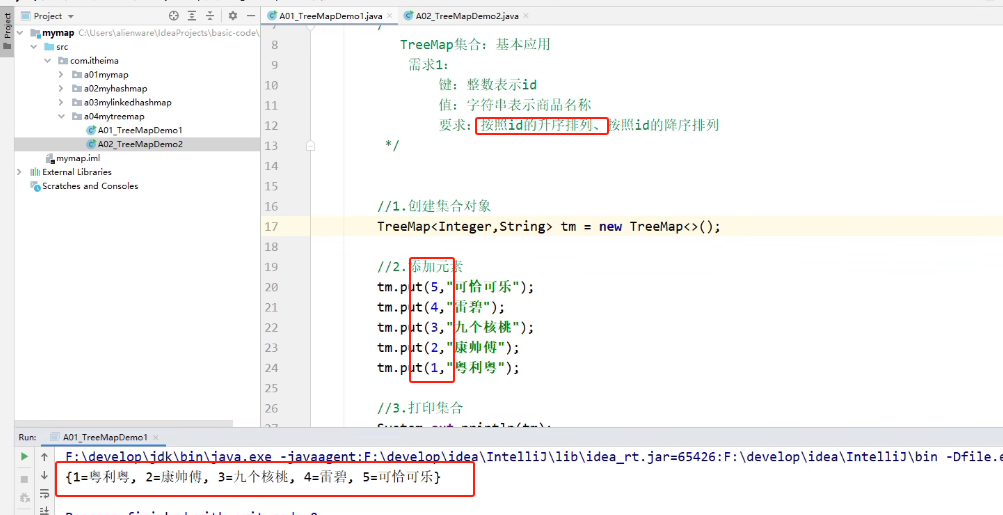
Task: Expand the a01mymap package
Action: pyautogui.click(x=61, y=75)
